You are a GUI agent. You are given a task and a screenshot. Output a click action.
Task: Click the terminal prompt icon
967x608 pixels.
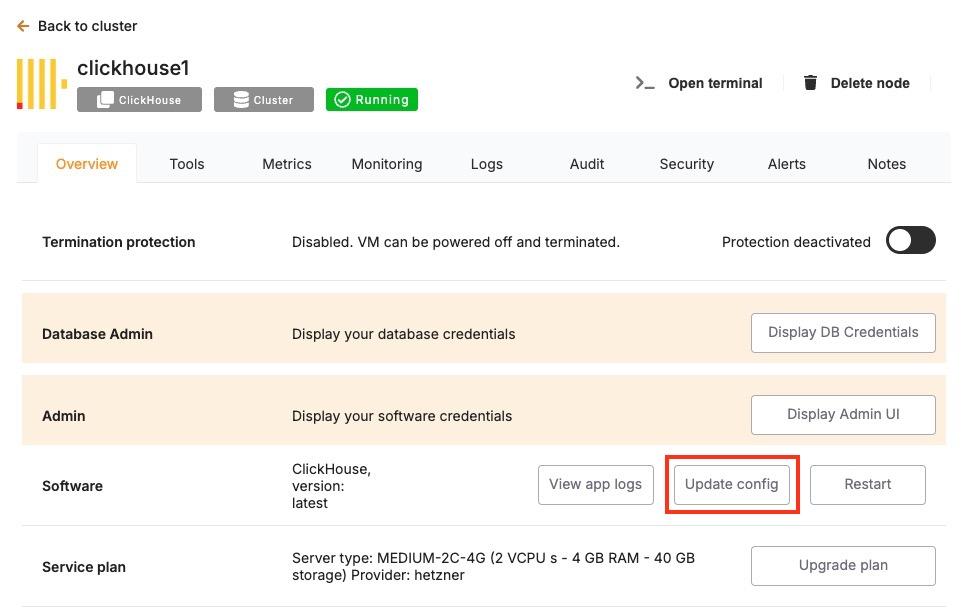tap(645, 83)
